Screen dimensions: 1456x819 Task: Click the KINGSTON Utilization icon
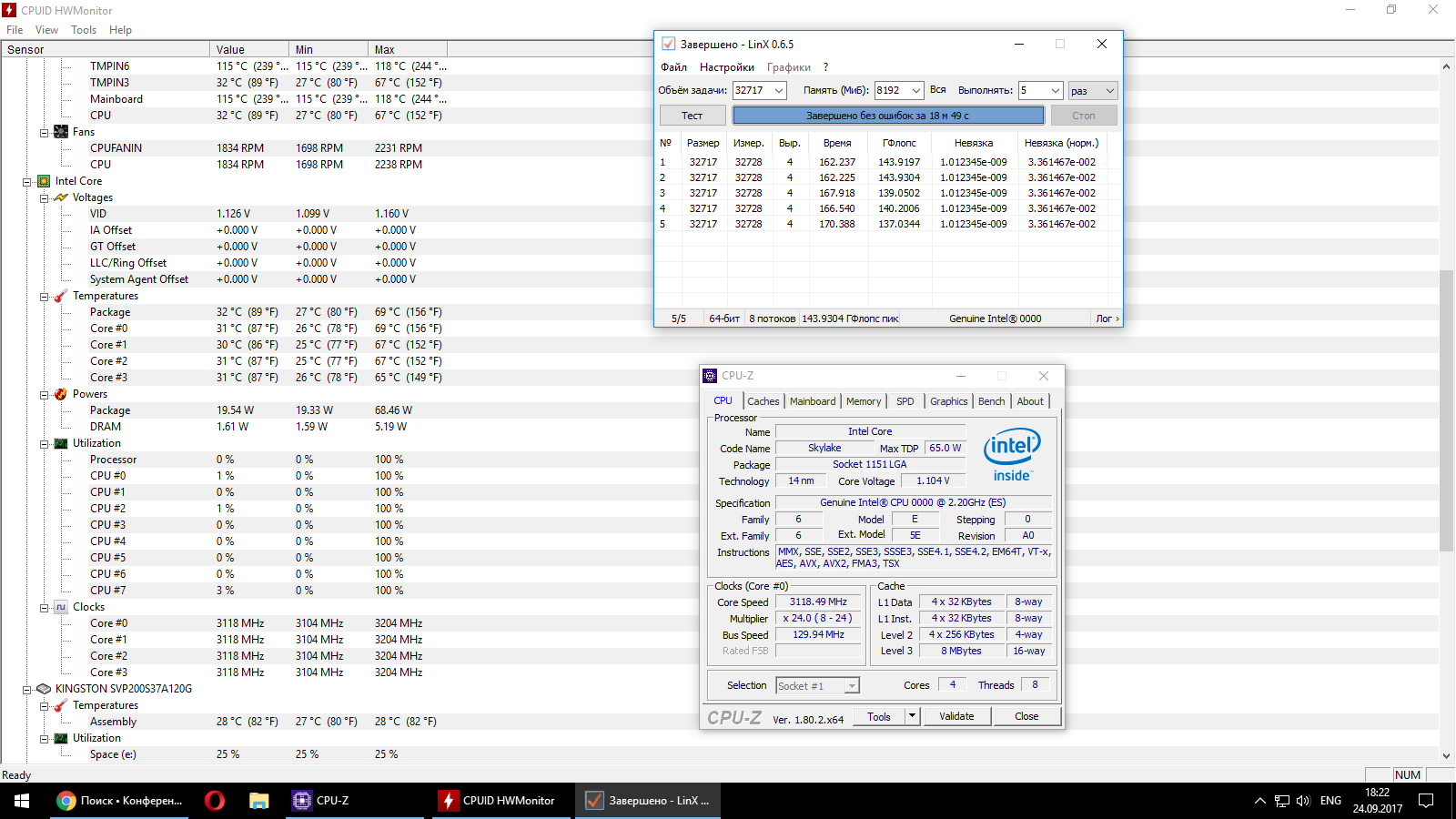pyautogui.click(x=61, y=738)
